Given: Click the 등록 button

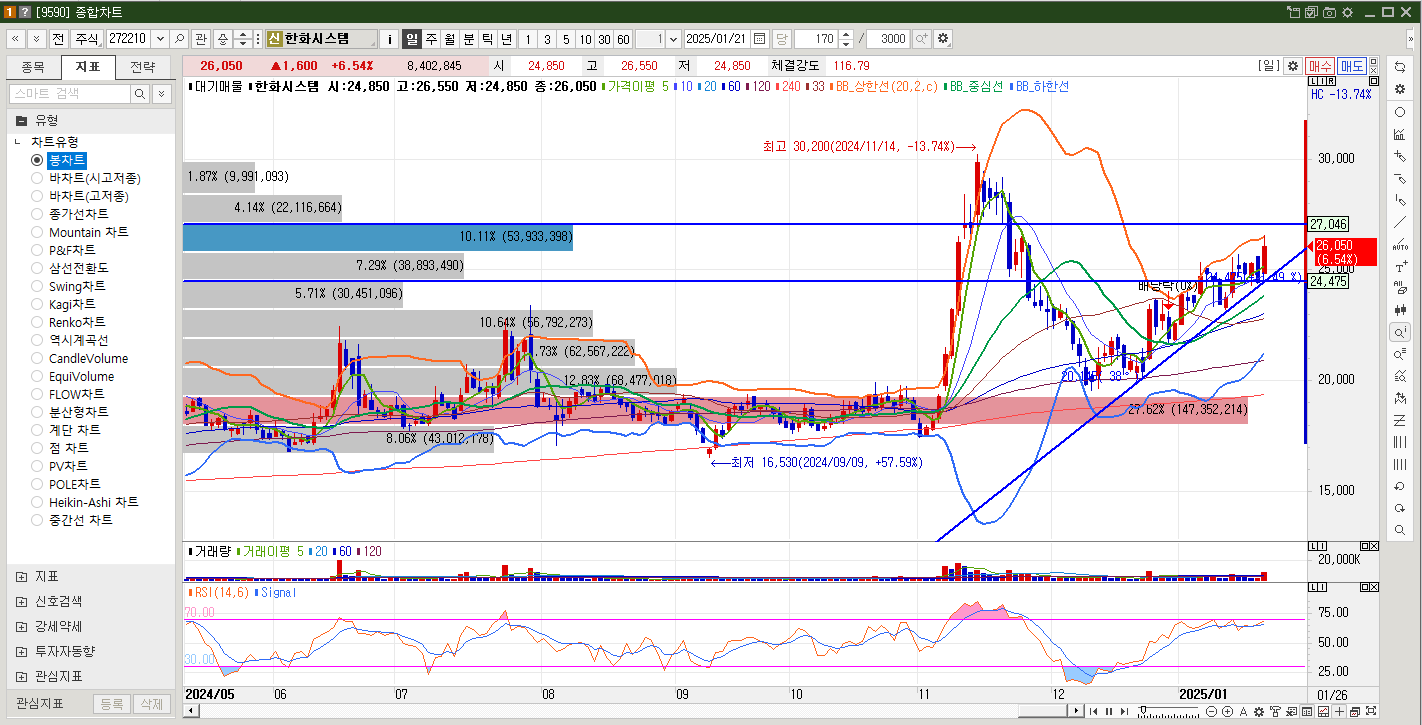Looking at the screenshot, I should point(111,704).
